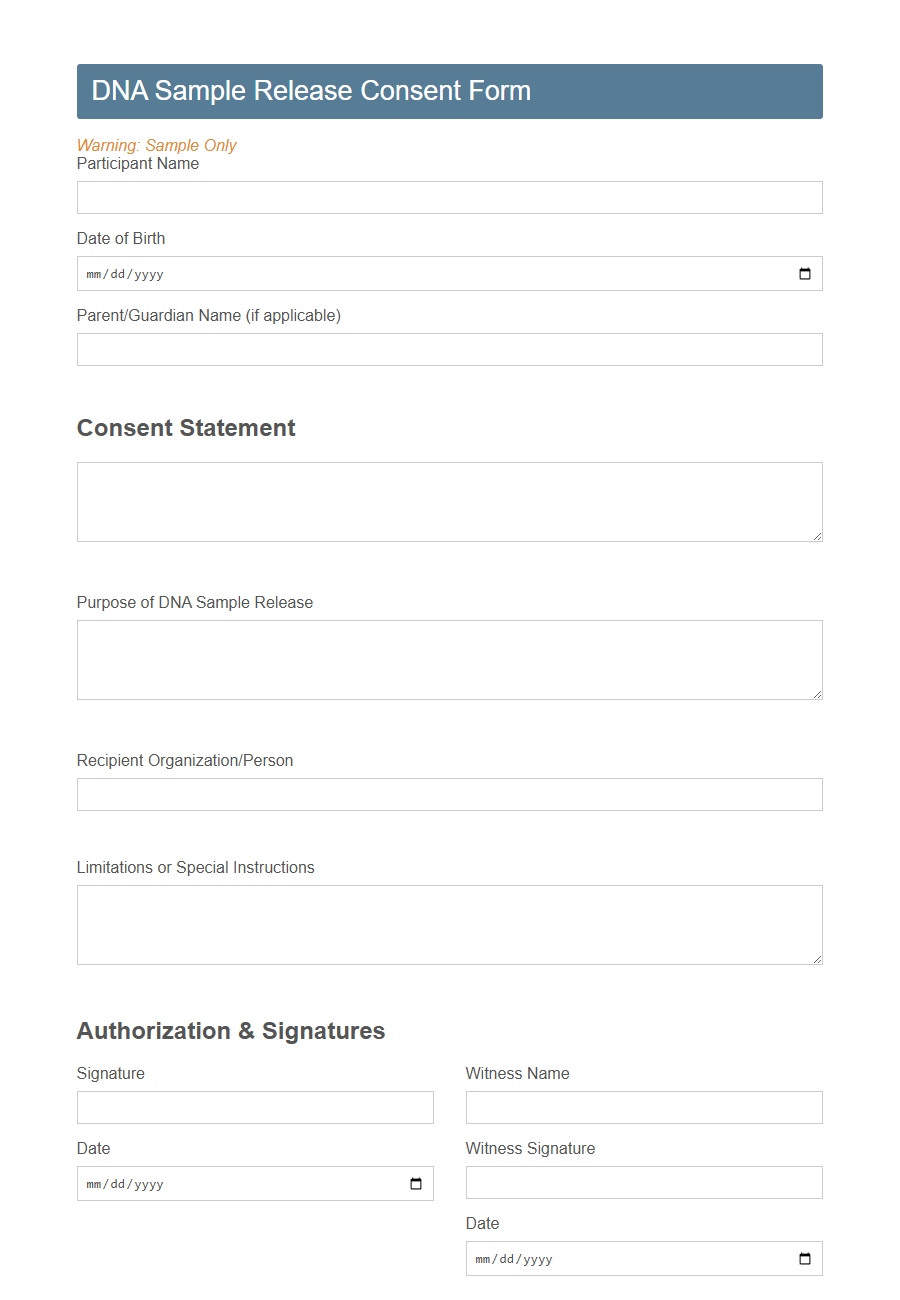This screenshot has height=1300, width=900.
Task: Click the resize handle of Limitations textarea
Action: [818, 960]
